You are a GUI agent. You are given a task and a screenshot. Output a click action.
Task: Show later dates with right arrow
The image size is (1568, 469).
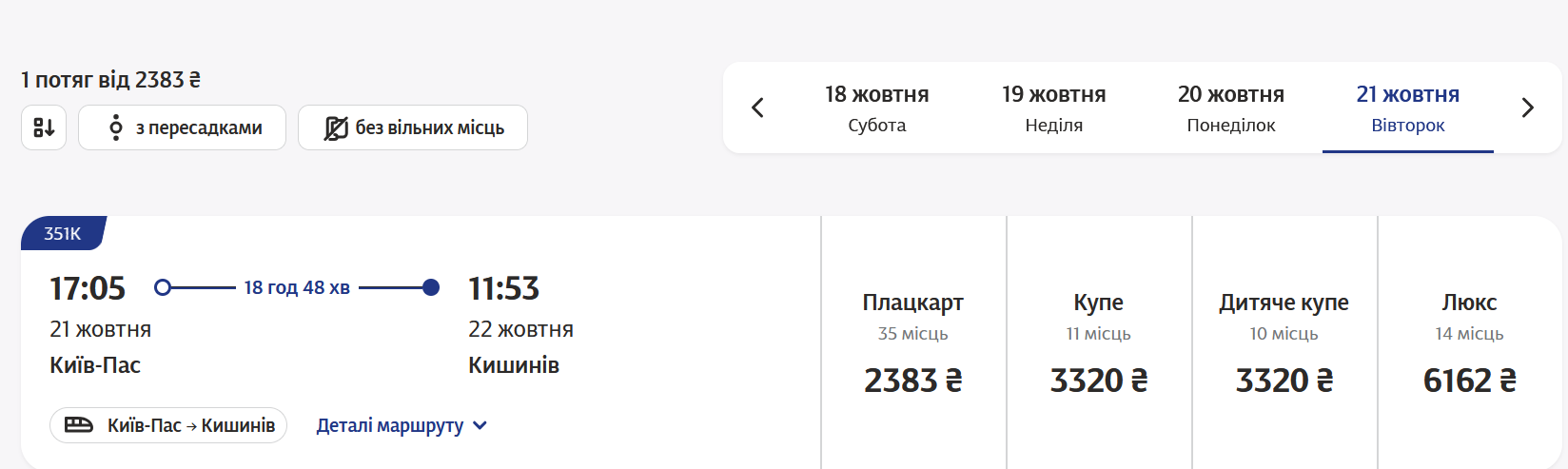pos(1527,107)
